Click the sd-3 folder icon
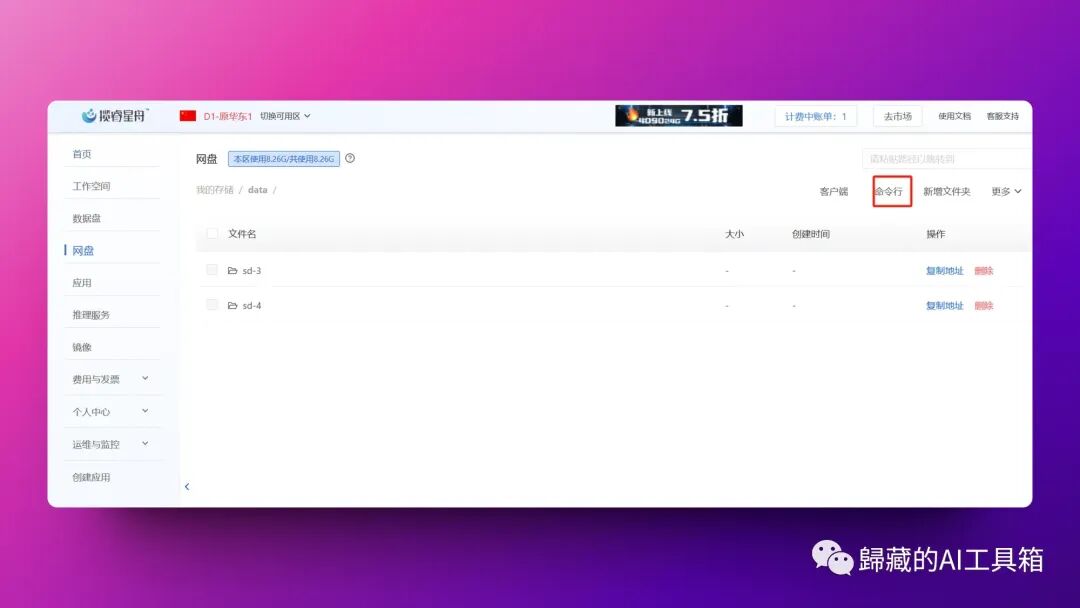The height and width of the screenshot is (608, 1080). tap(232, 271)
